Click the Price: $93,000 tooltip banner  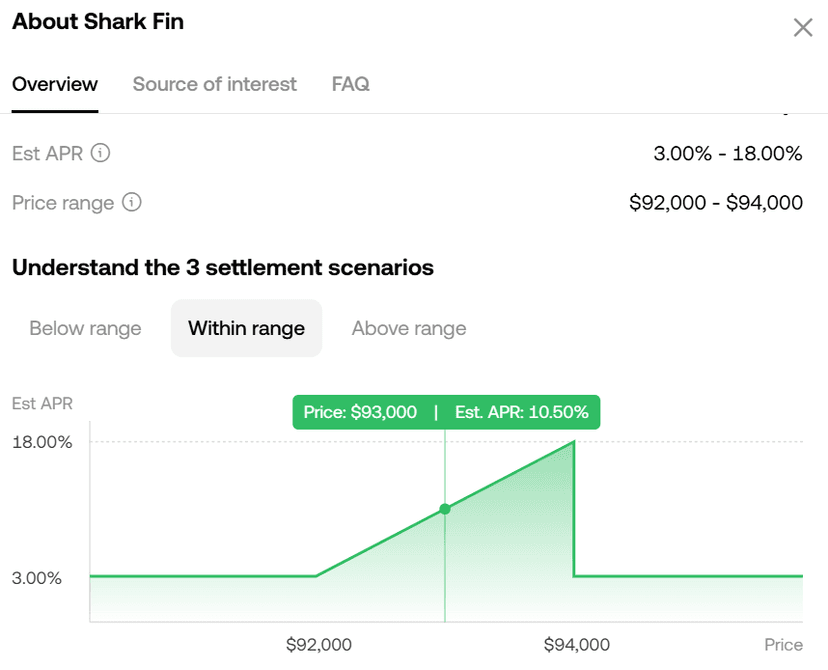[x=445, y=411]
